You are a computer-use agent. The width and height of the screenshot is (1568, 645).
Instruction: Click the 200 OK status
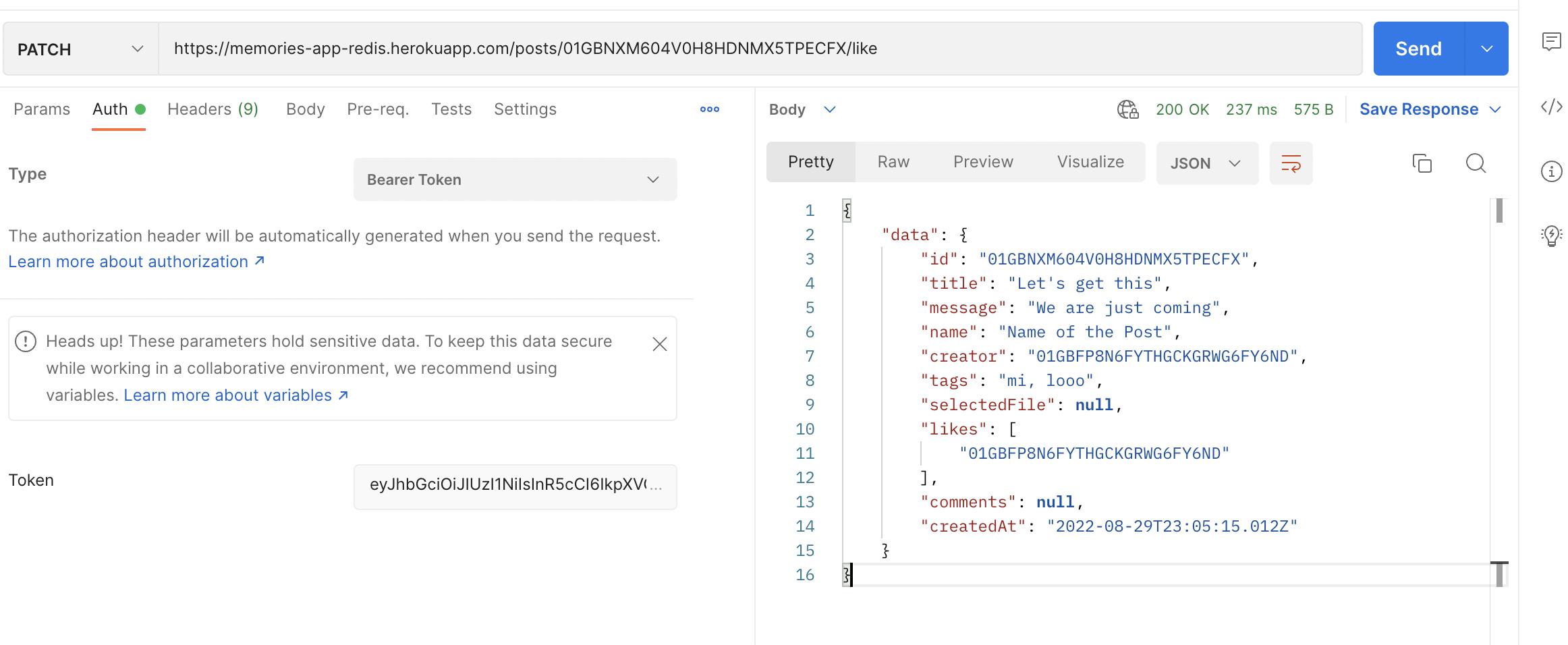[x=1182, y=109]
